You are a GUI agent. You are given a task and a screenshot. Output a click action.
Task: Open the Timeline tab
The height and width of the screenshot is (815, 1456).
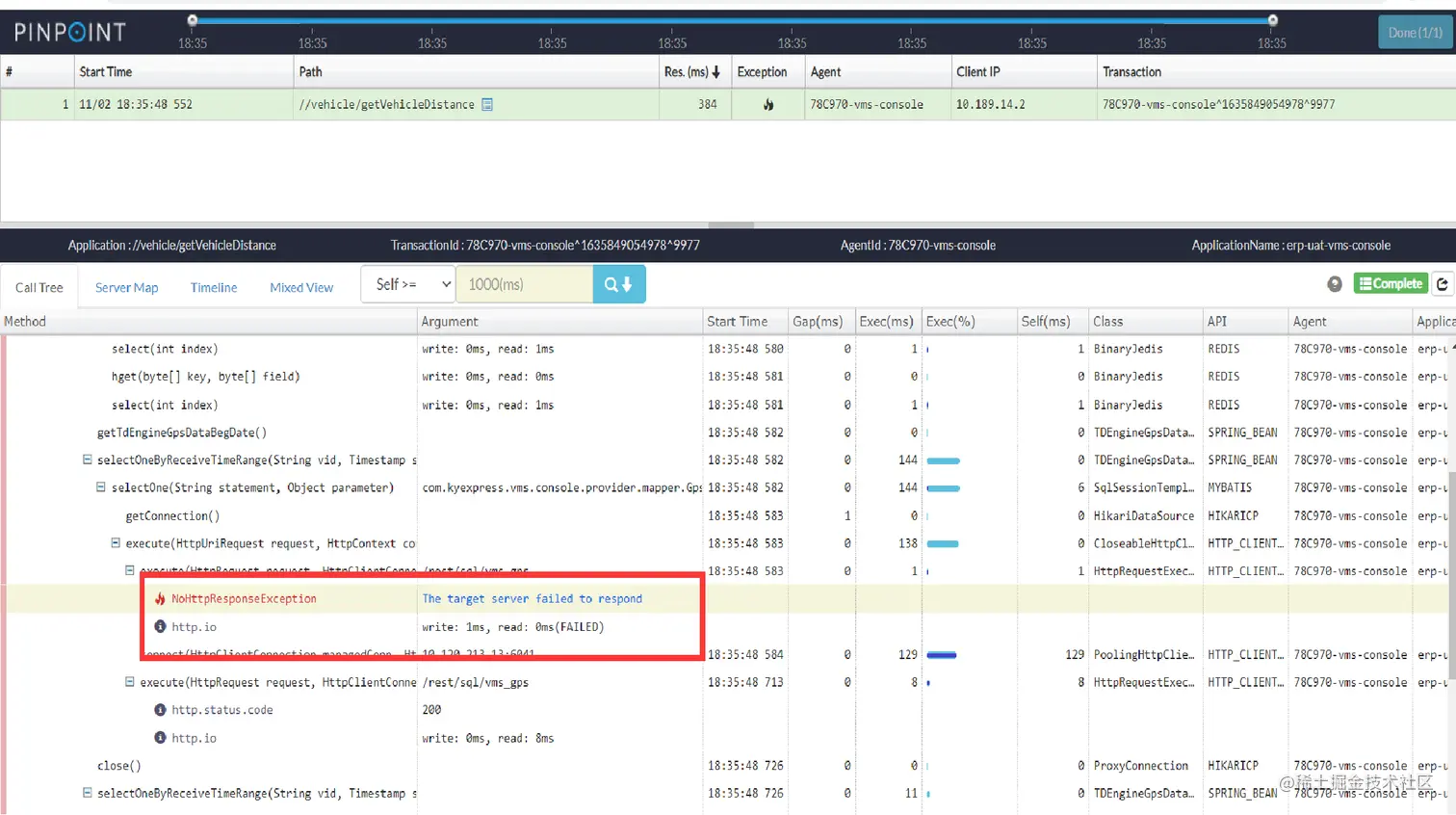[x=214, y=287]
